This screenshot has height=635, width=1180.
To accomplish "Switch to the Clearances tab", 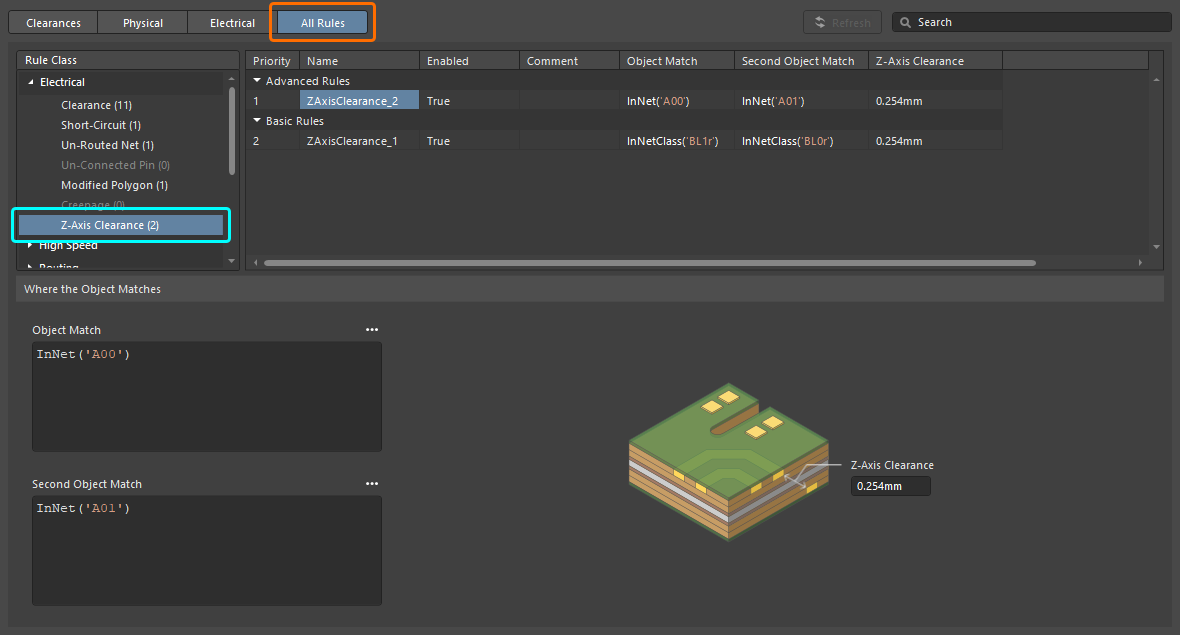I will pyautogui.click(x=54, y=23).
